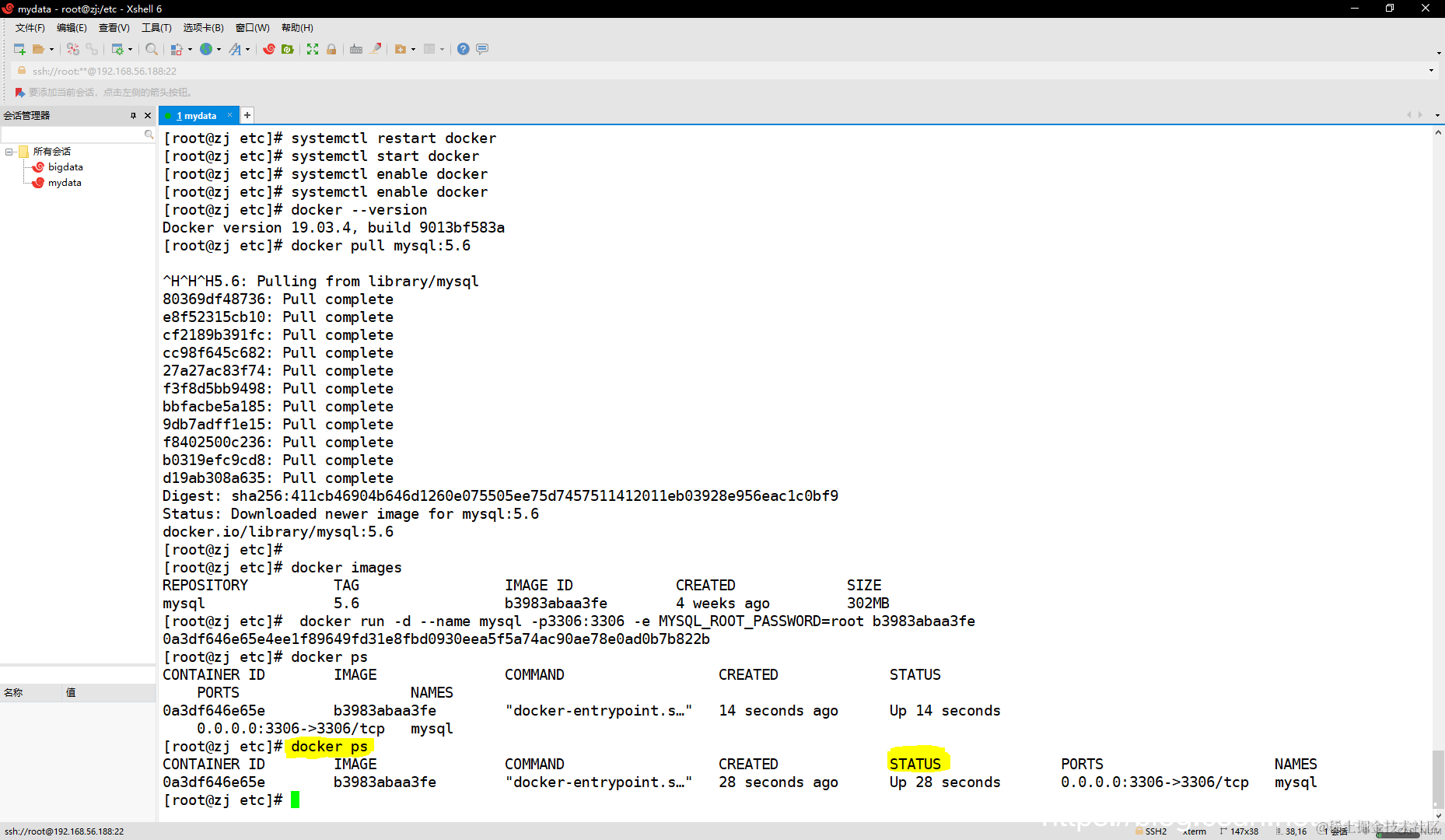Click the New Session toolbar icon

[x=19, y=49]
